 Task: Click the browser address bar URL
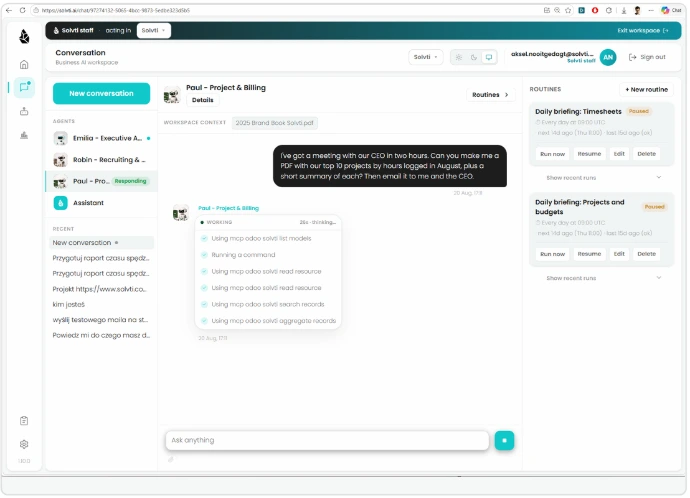point(116,10)
